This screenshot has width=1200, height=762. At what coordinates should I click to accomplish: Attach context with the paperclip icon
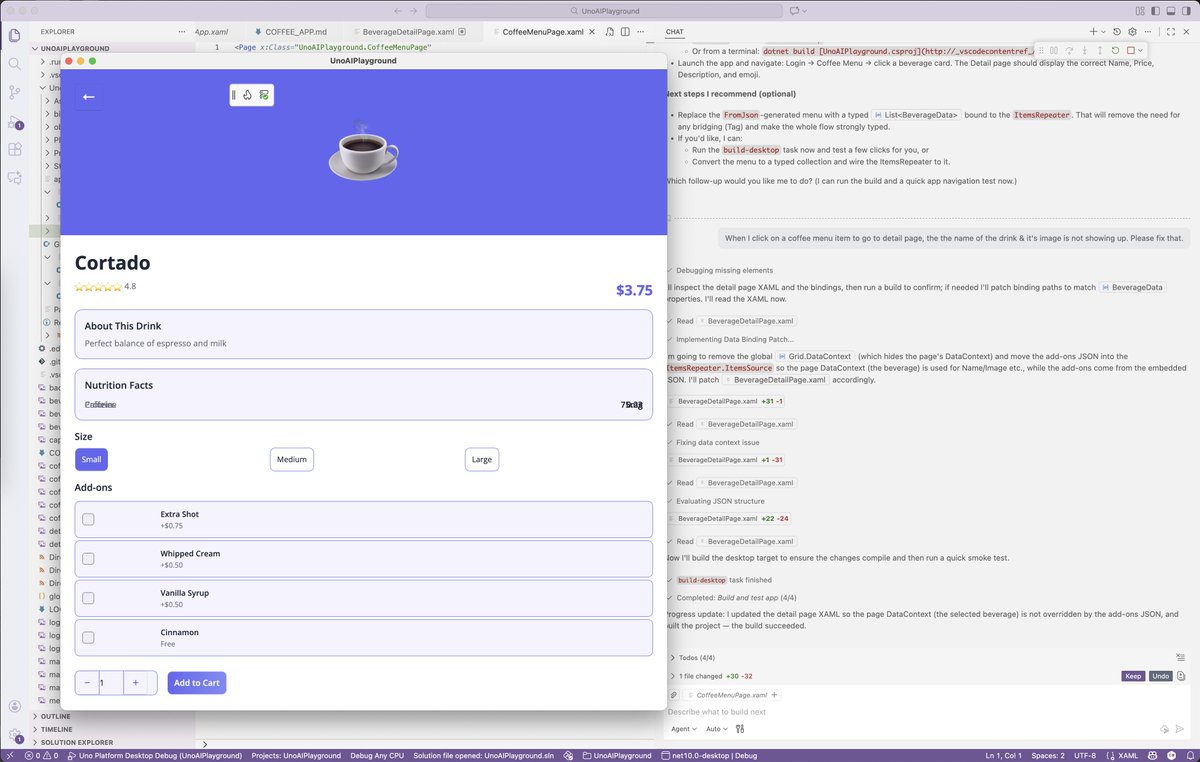click(674, 694)
